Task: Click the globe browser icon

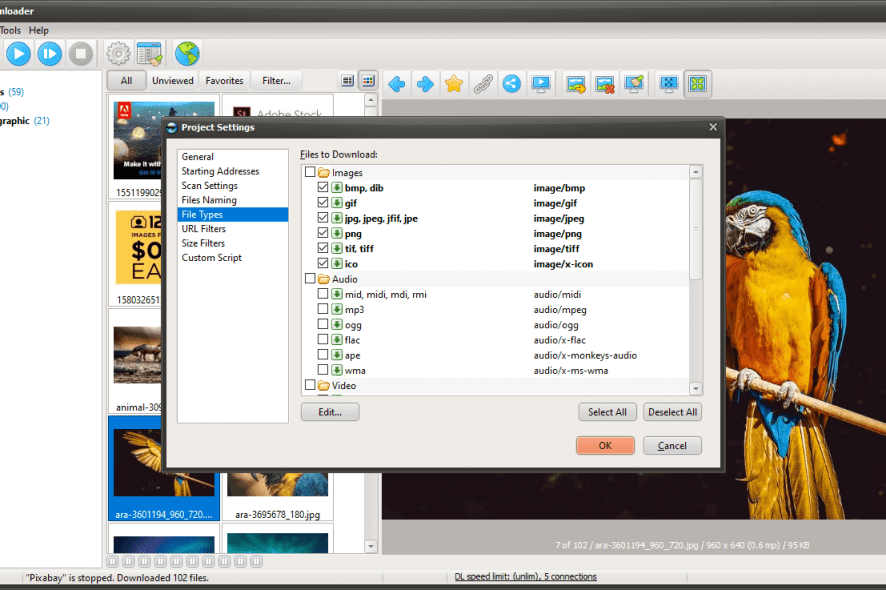Action: (187, 54)
